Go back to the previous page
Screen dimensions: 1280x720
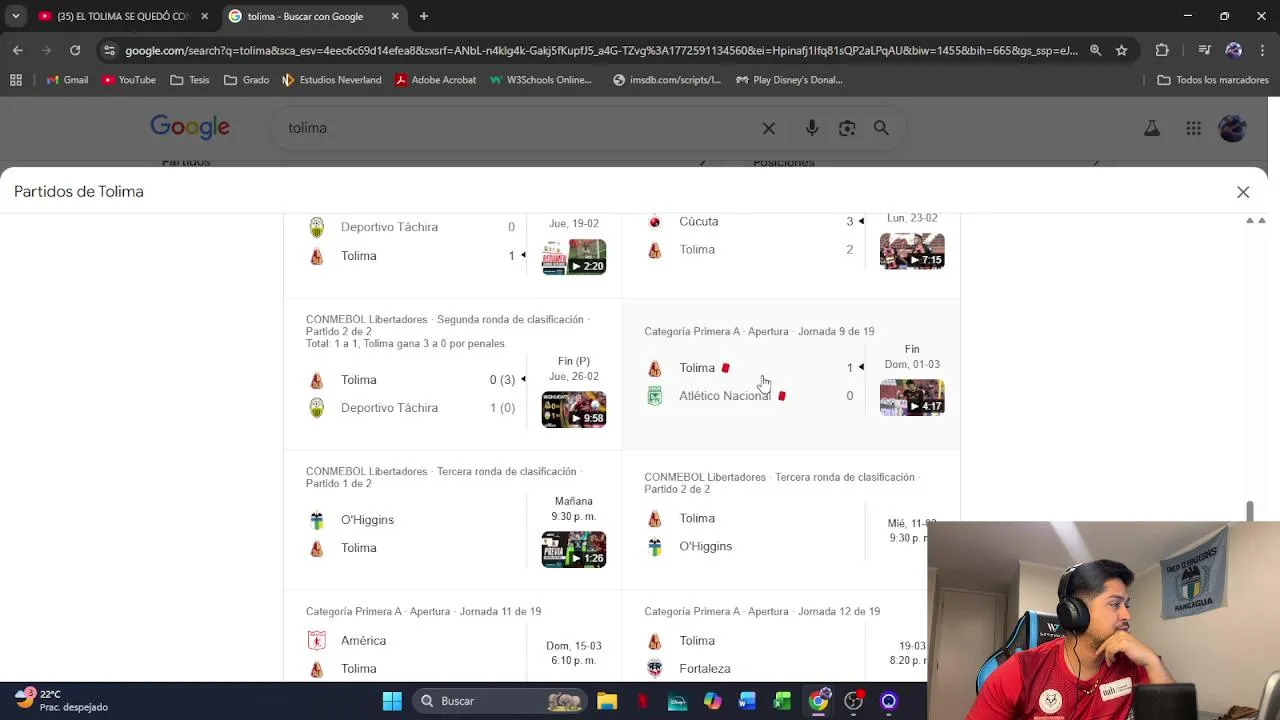tap(18, 50)
